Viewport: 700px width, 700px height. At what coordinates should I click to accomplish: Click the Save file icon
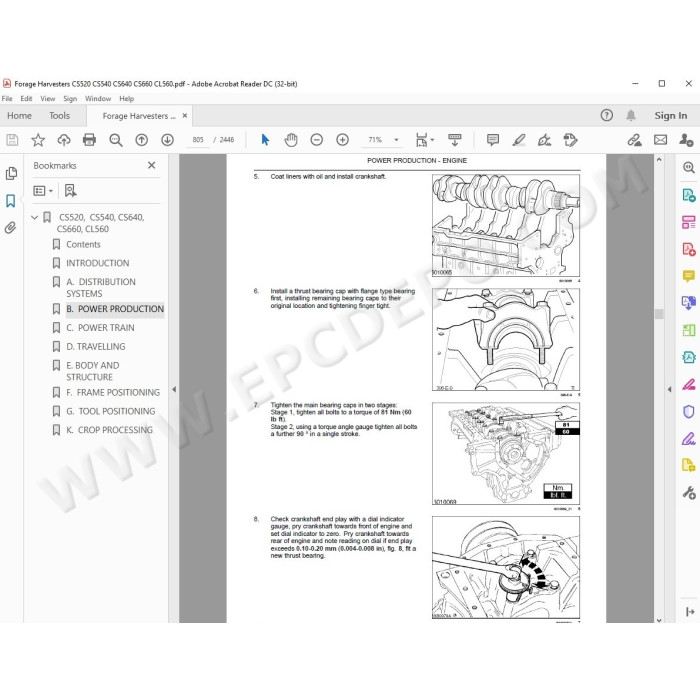pyautogui.click(x=12, y=140)
